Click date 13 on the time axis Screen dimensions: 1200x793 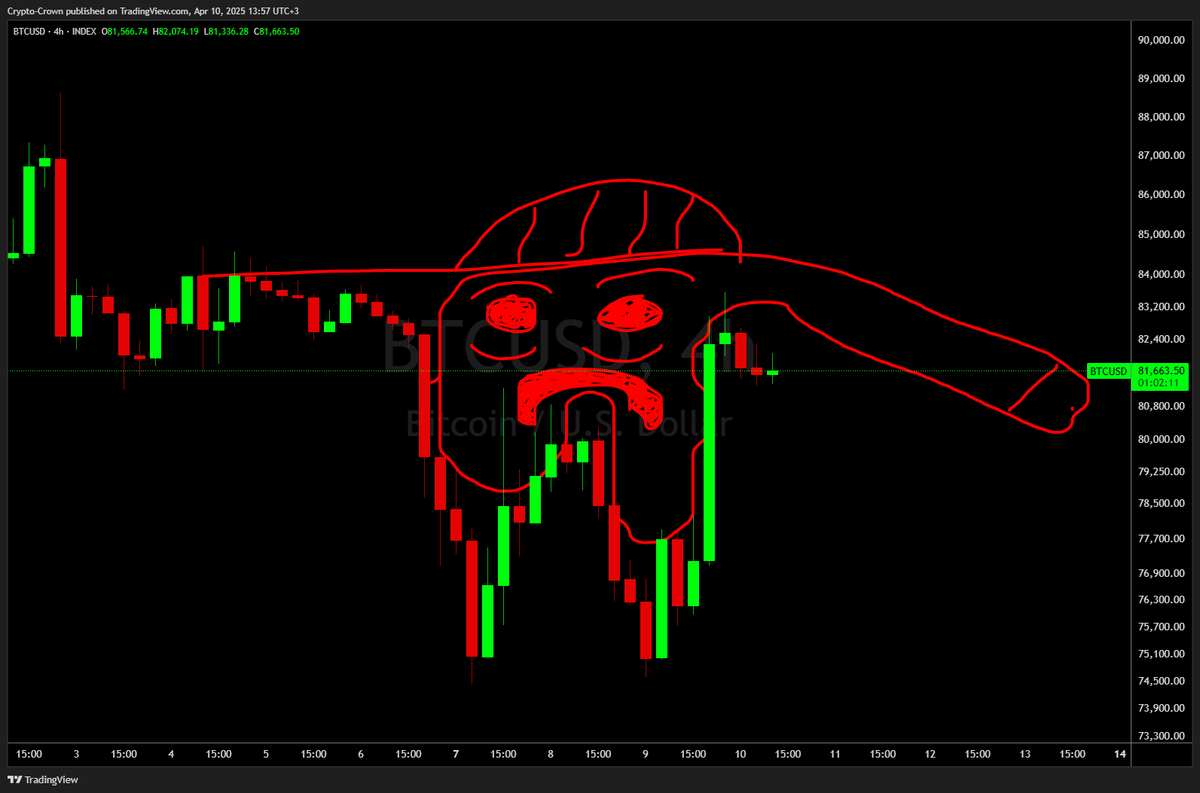1024,754
